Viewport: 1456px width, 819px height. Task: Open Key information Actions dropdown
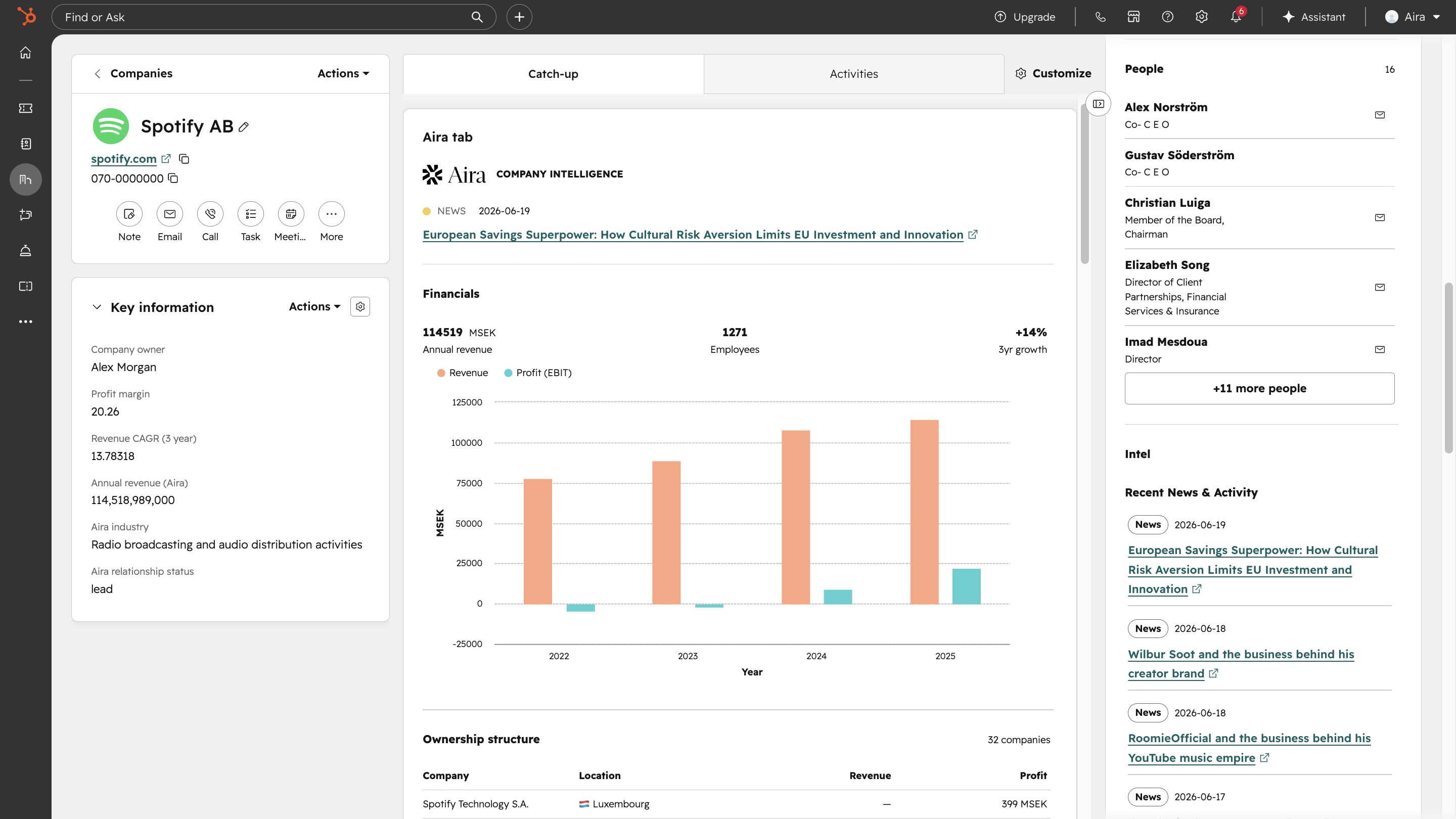315,306
